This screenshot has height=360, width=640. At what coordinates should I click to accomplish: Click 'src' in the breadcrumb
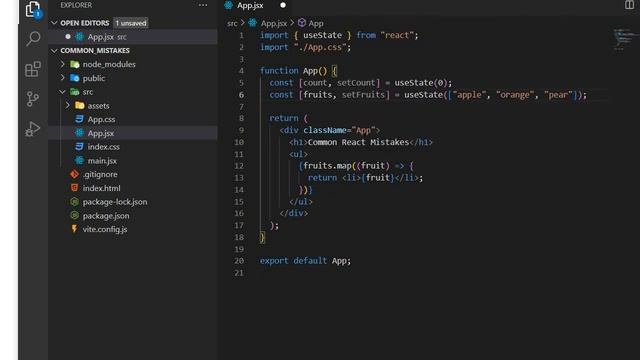point(232,23)
